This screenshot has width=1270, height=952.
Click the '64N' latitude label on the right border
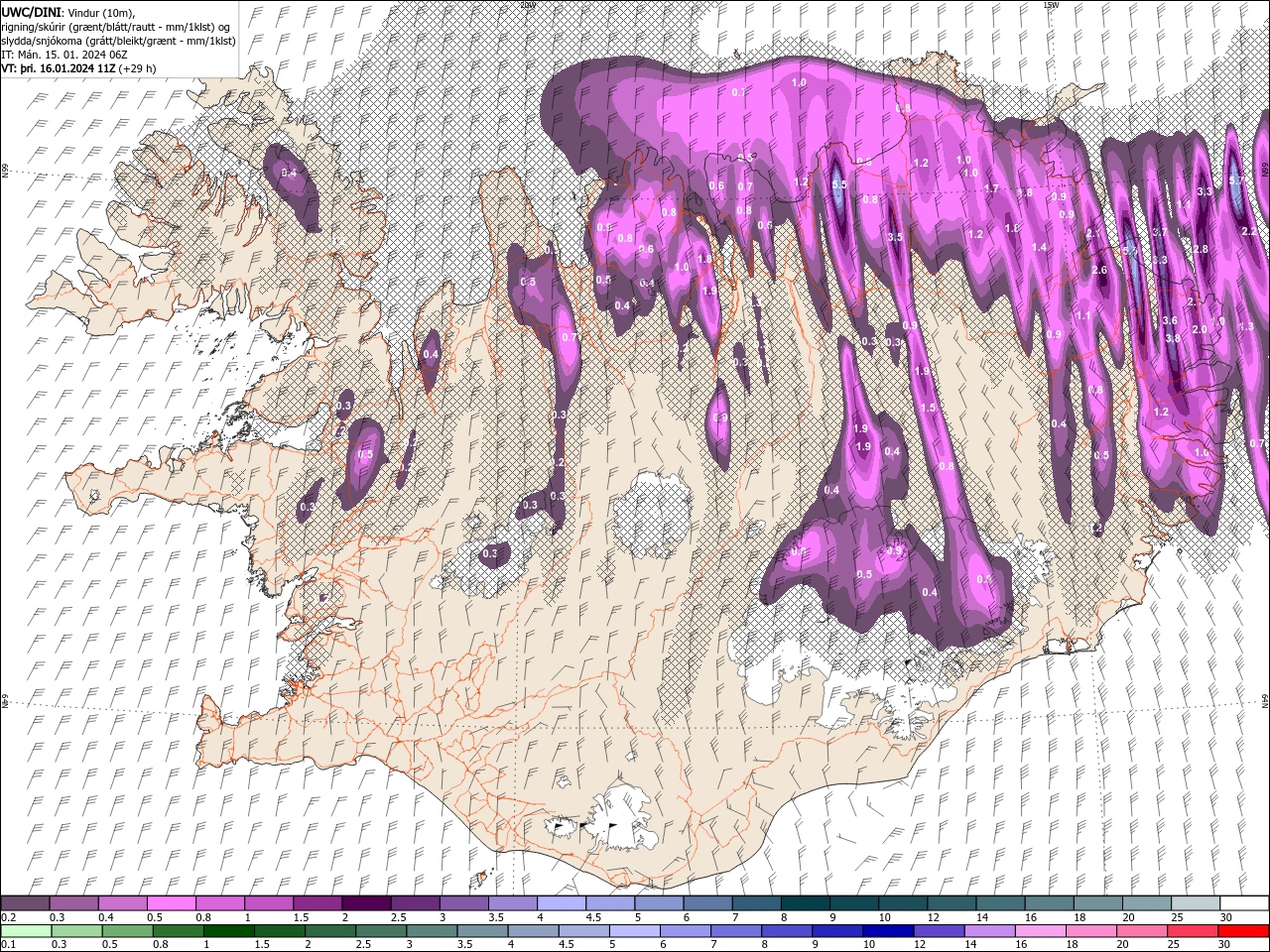tap(1265, 700)
